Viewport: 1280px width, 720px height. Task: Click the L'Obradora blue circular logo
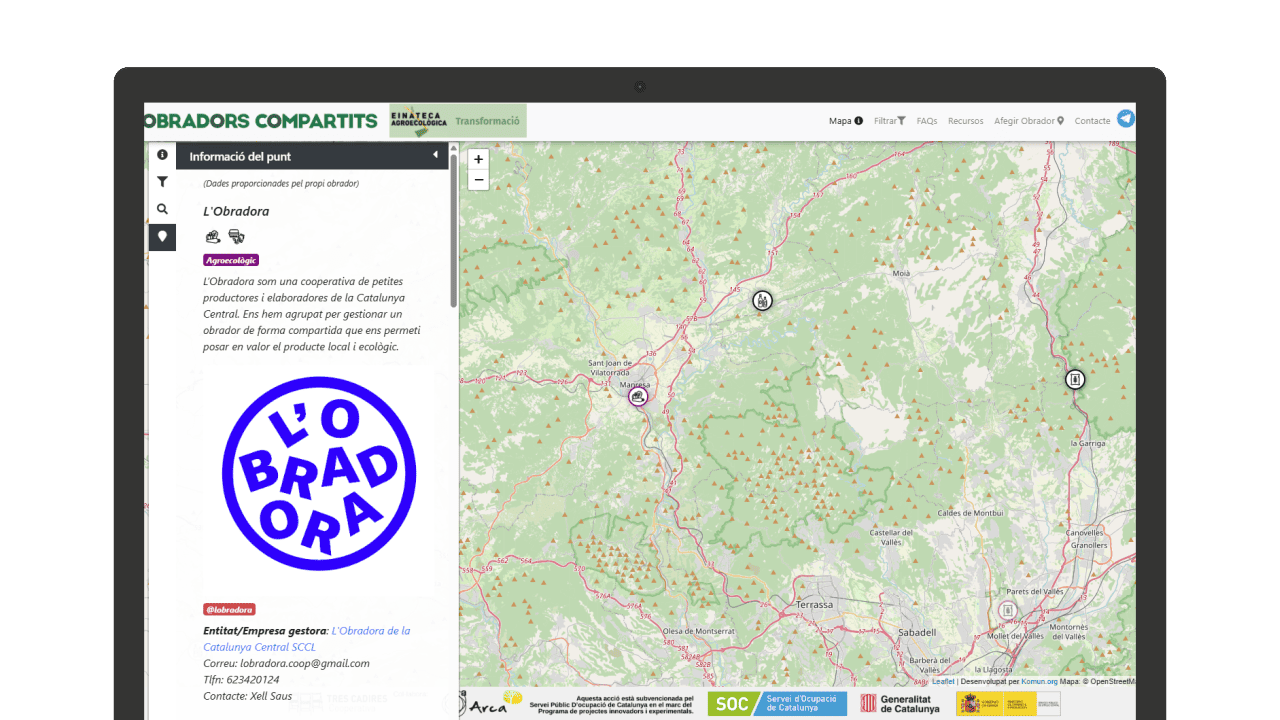tap(319, 473)
